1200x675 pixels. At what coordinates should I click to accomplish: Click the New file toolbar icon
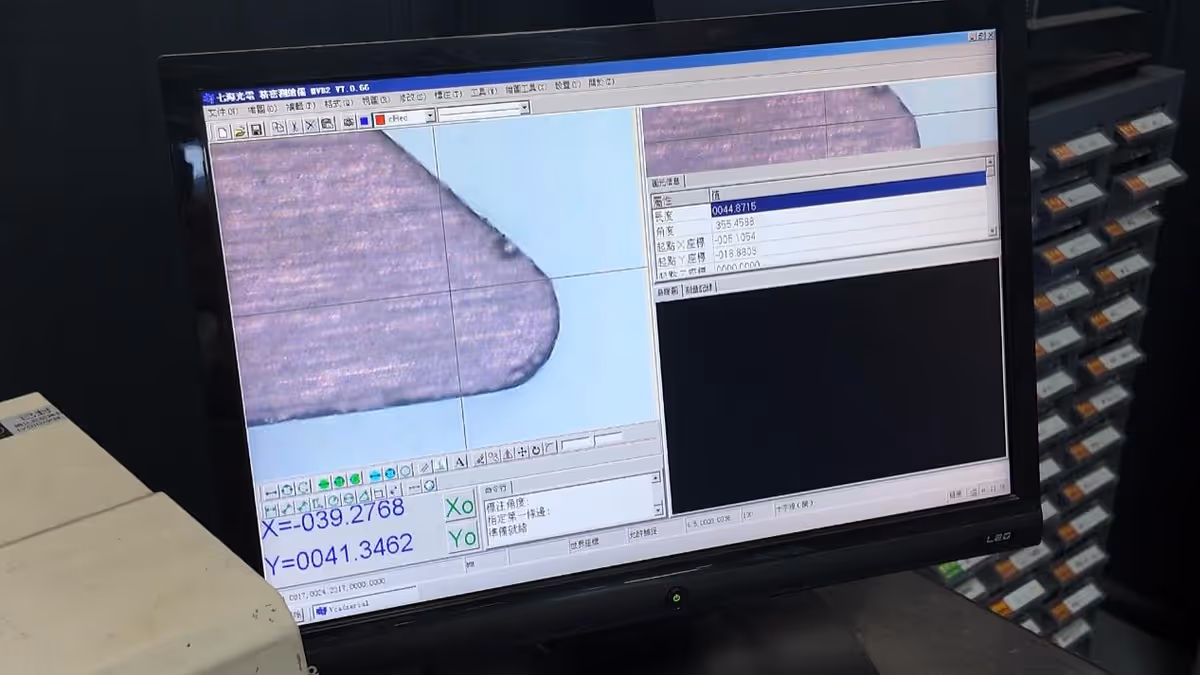[x=222, y=132]
